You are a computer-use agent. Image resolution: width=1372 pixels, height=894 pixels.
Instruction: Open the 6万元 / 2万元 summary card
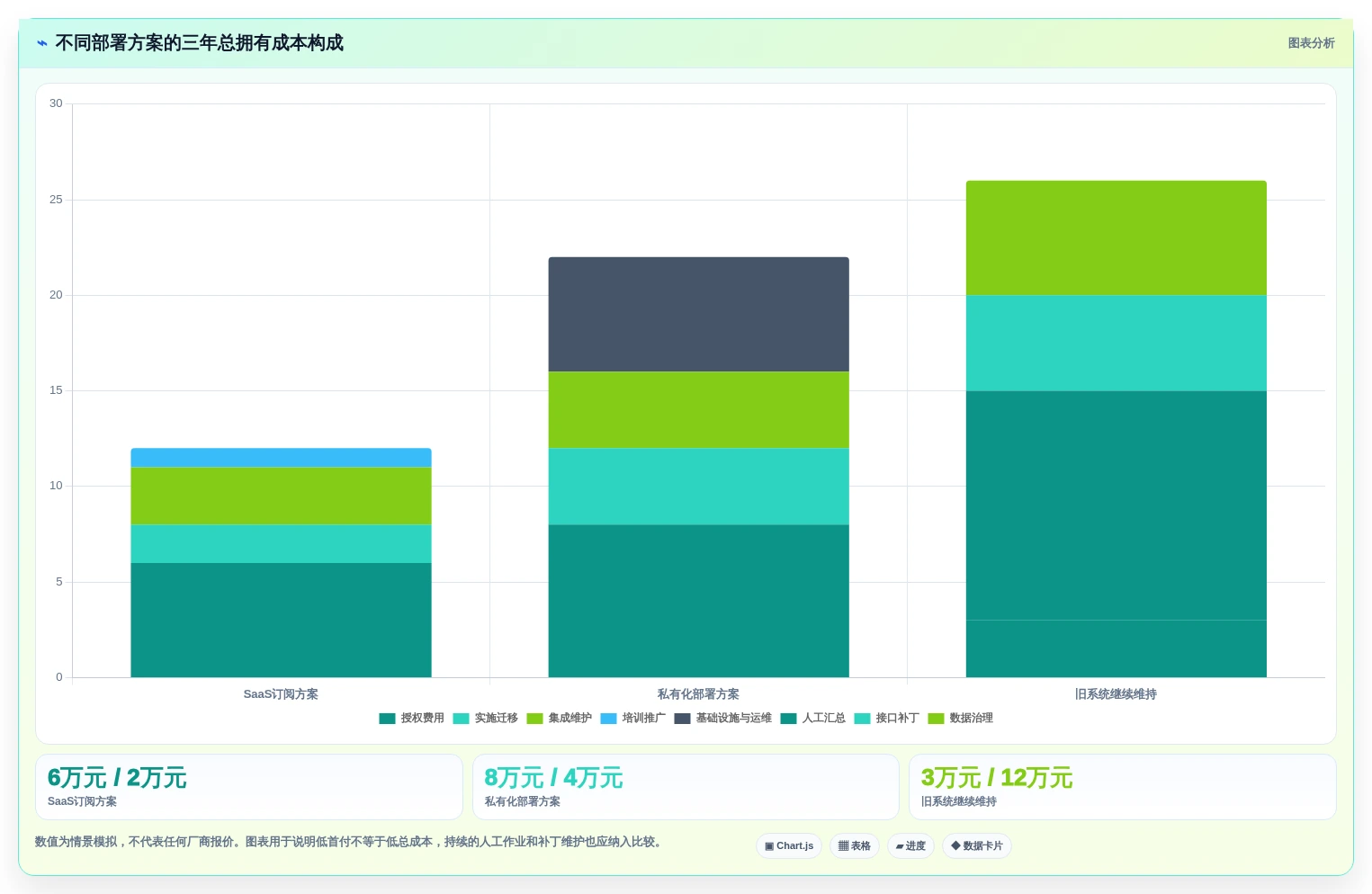pyautogui.click(x=249, y=787)
